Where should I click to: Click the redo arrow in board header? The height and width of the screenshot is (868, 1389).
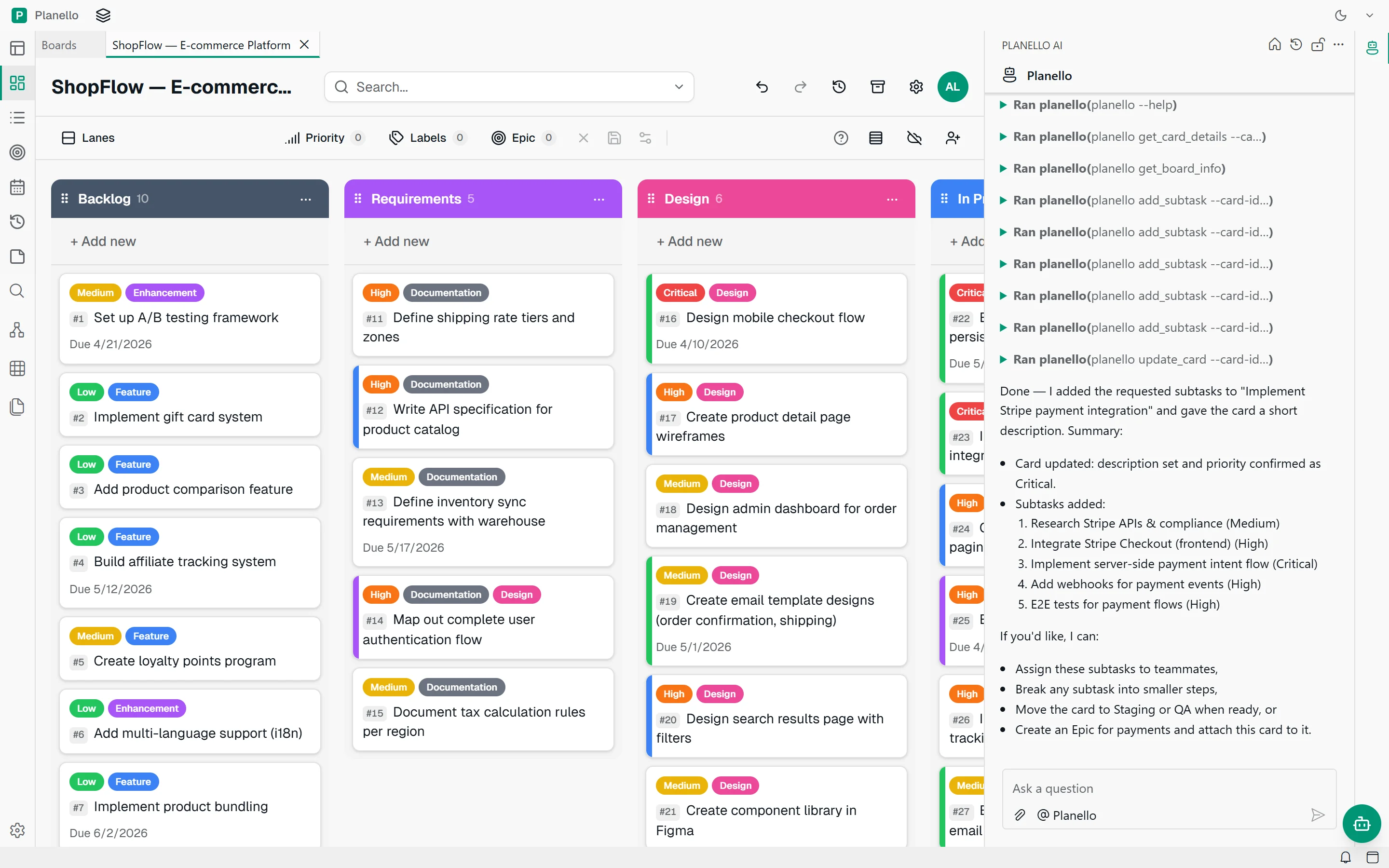point(800,87)
